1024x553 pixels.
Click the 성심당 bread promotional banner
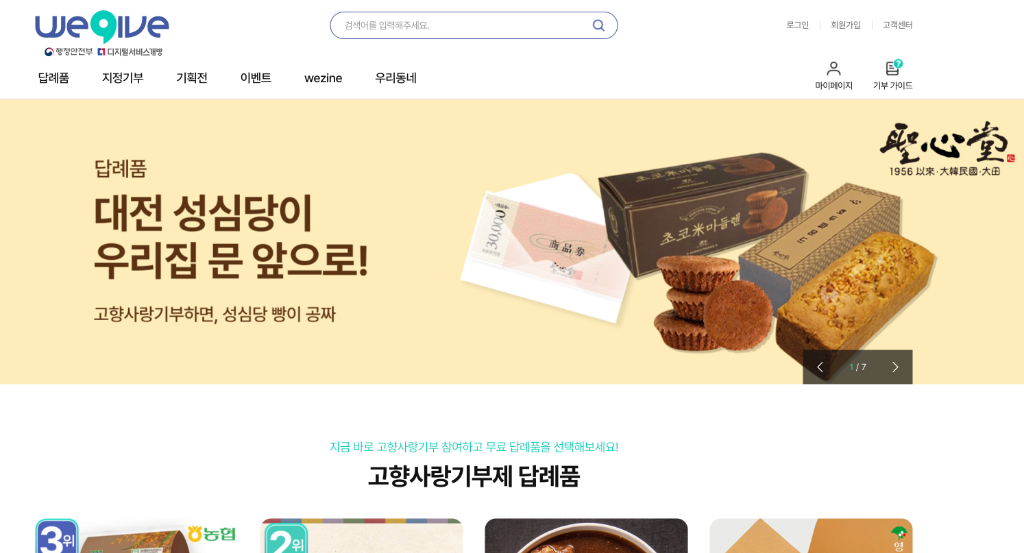[512, 242]
